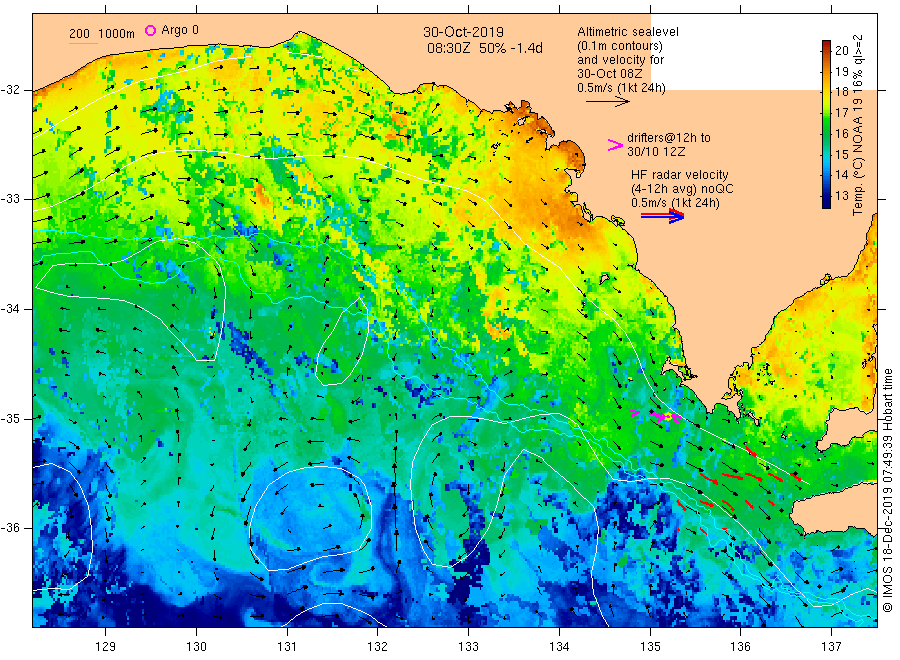The width and height of the screenshot is (900, 660).
Task: Click the '(4-12h avg) noQC' text
Action: 682,189
